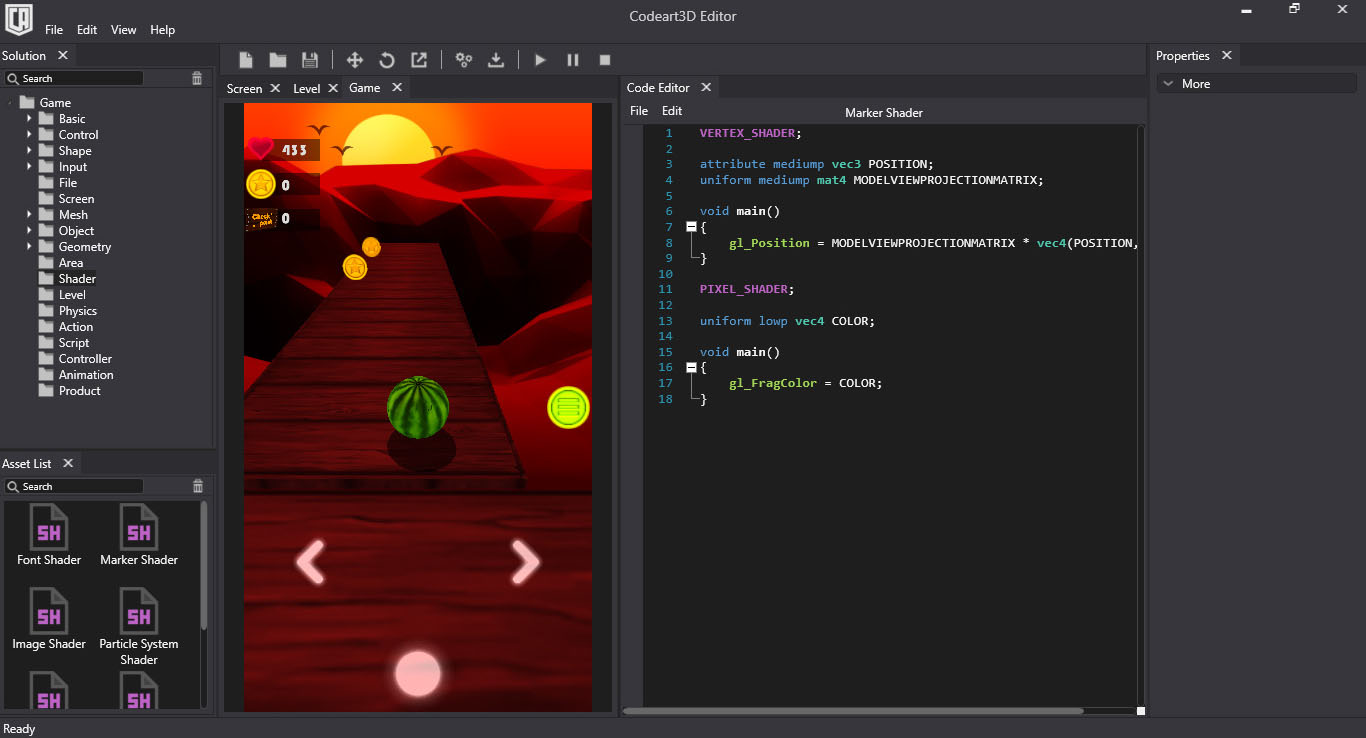Click the new file toolbar icon
The width and height of the screenshot is (1366, 738).
click(x=246, y=60)
